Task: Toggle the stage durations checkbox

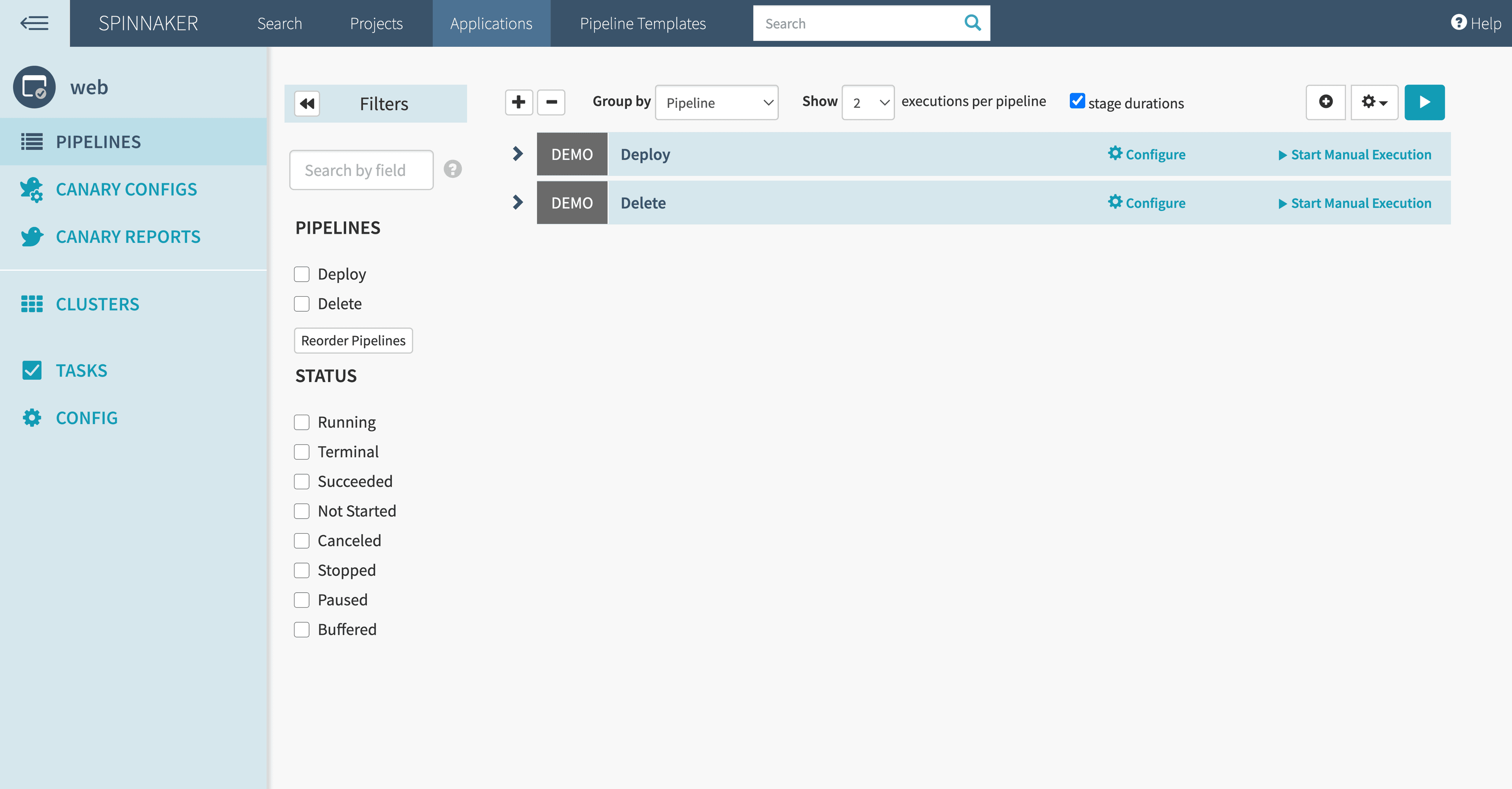Action: click(1077, 101)
